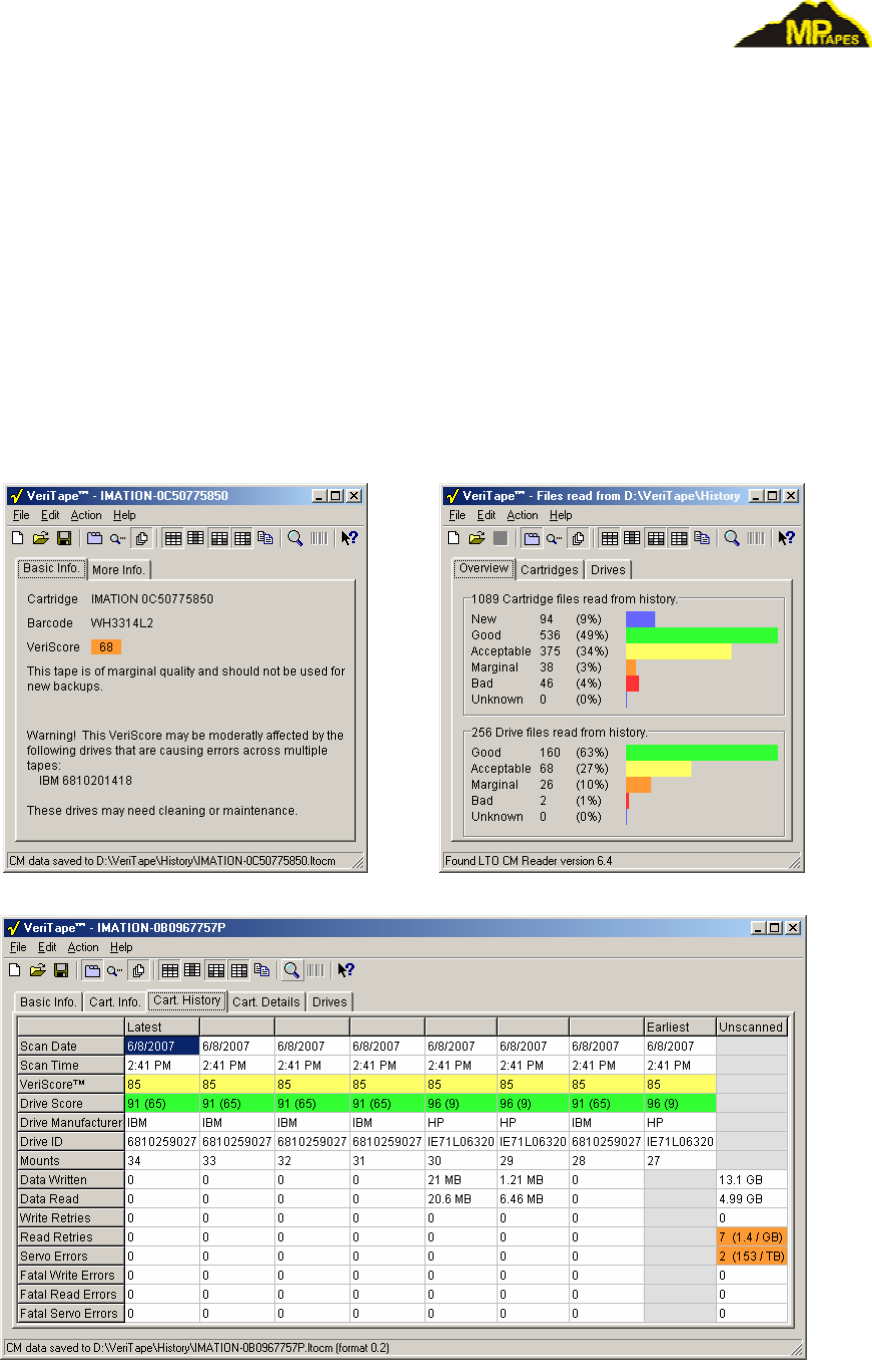Click Open folder icon in IMATION-0B0967757P window
Screen dimensions: 872x1360
point(39,969)
